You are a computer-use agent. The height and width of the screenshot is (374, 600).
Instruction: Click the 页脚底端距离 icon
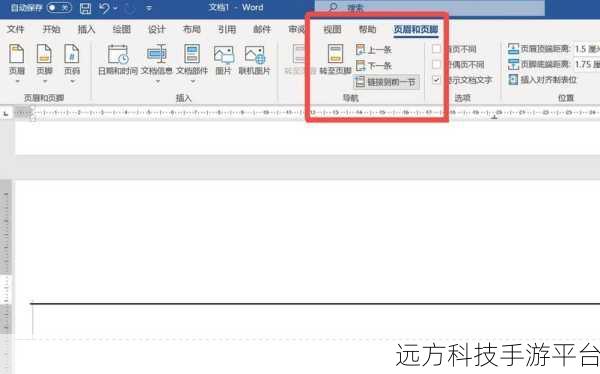tap(513, 64)
